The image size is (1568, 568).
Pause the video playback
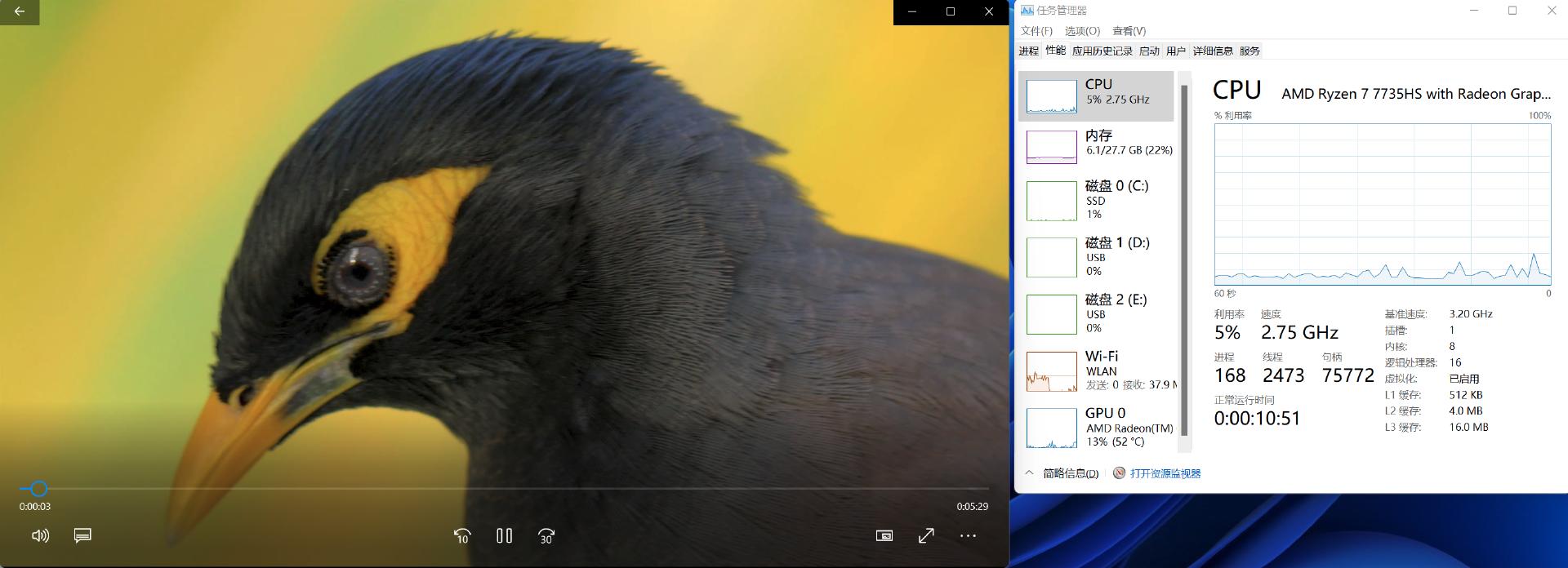[505, 536]
